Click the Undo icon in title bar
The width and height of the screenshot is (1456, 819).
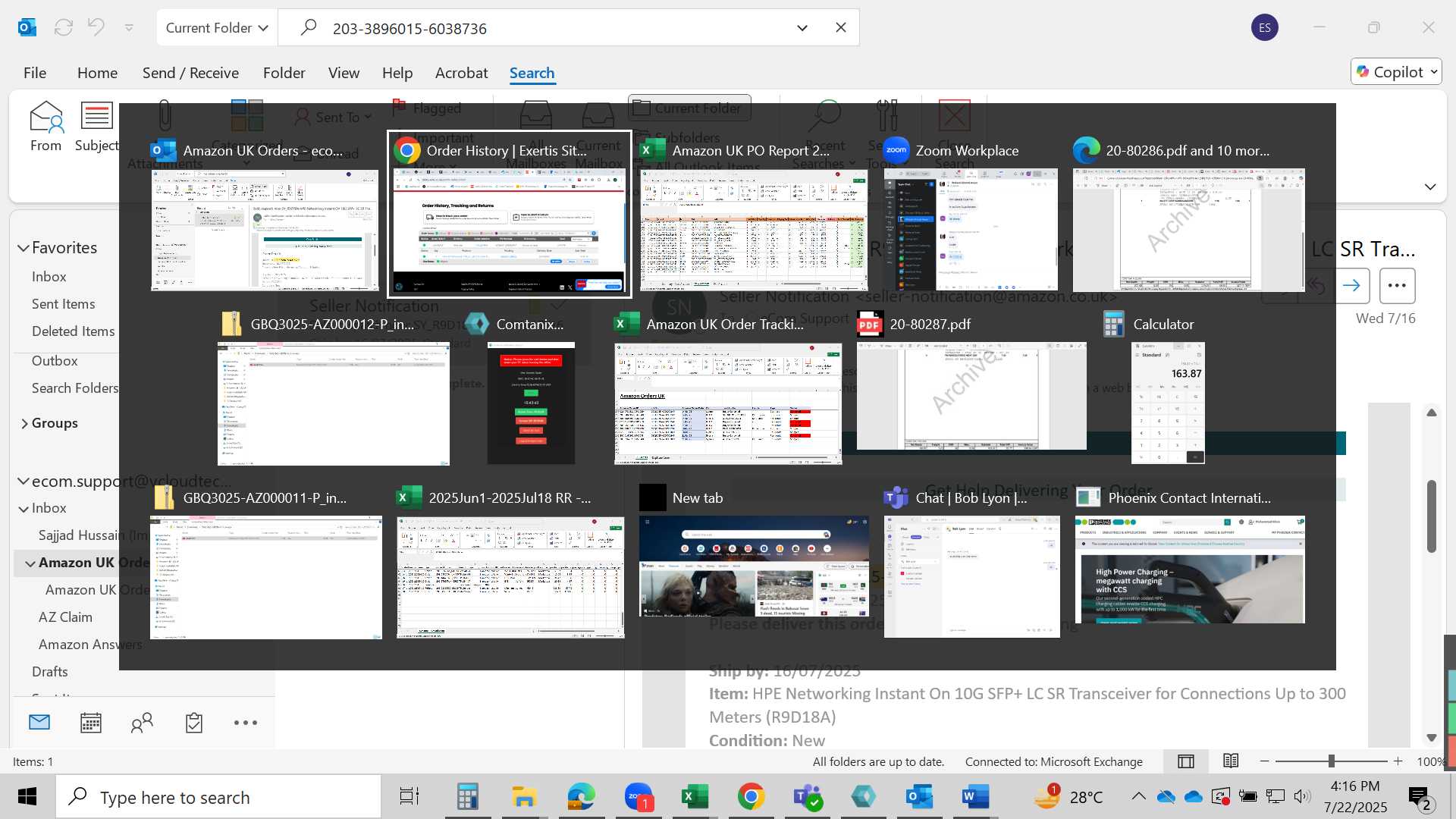[96, 27]
